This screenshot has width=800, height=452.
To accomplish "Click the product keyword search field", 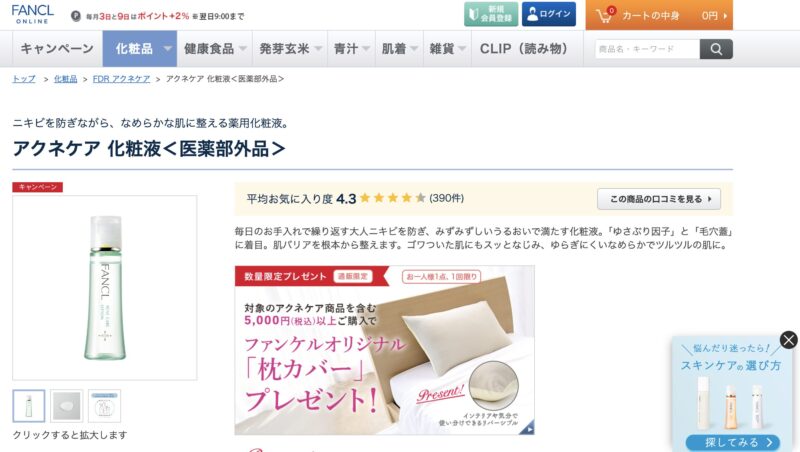I will pos(647,49).
